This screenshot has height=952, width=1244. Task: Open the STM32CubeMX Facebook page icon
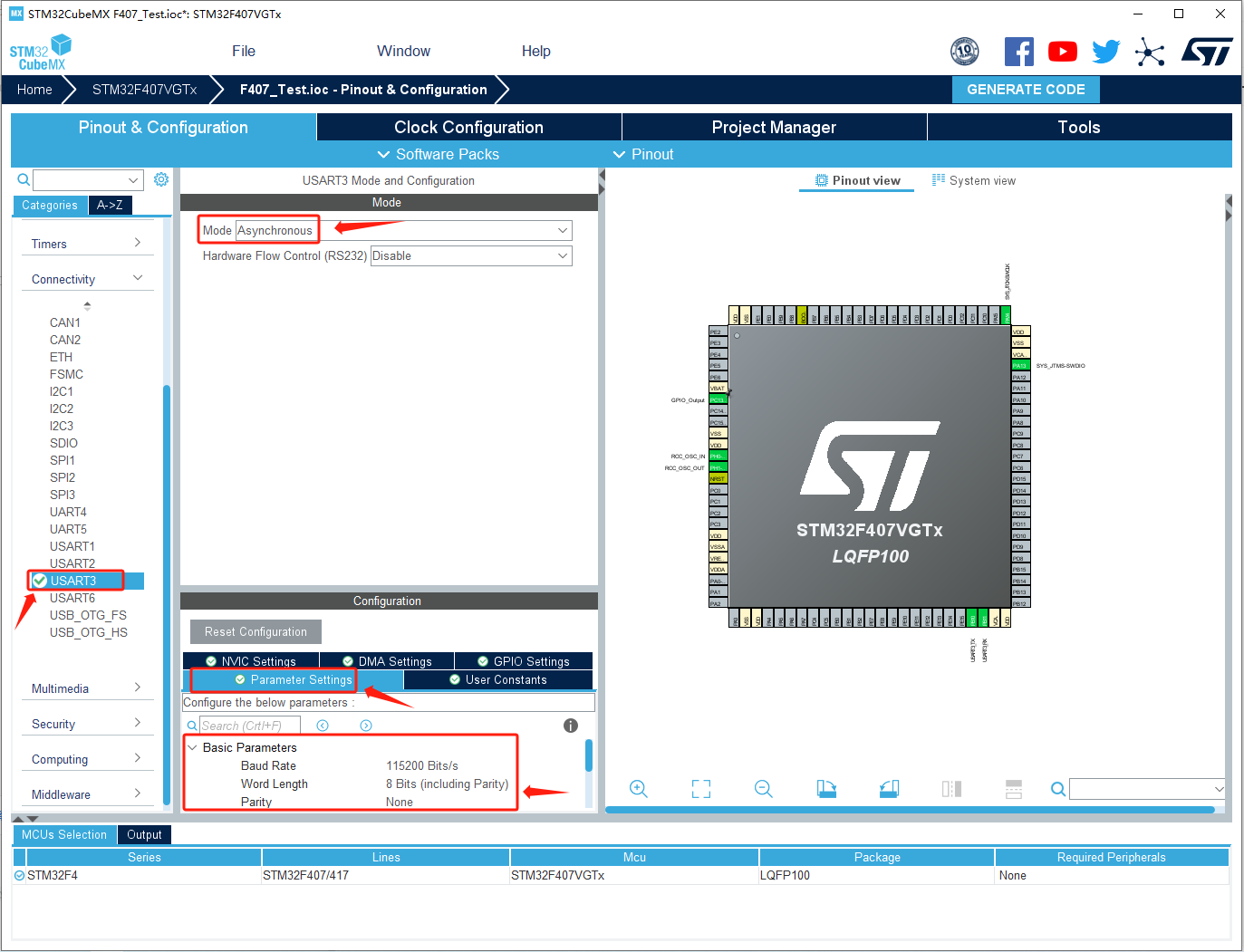point(1018,52)
